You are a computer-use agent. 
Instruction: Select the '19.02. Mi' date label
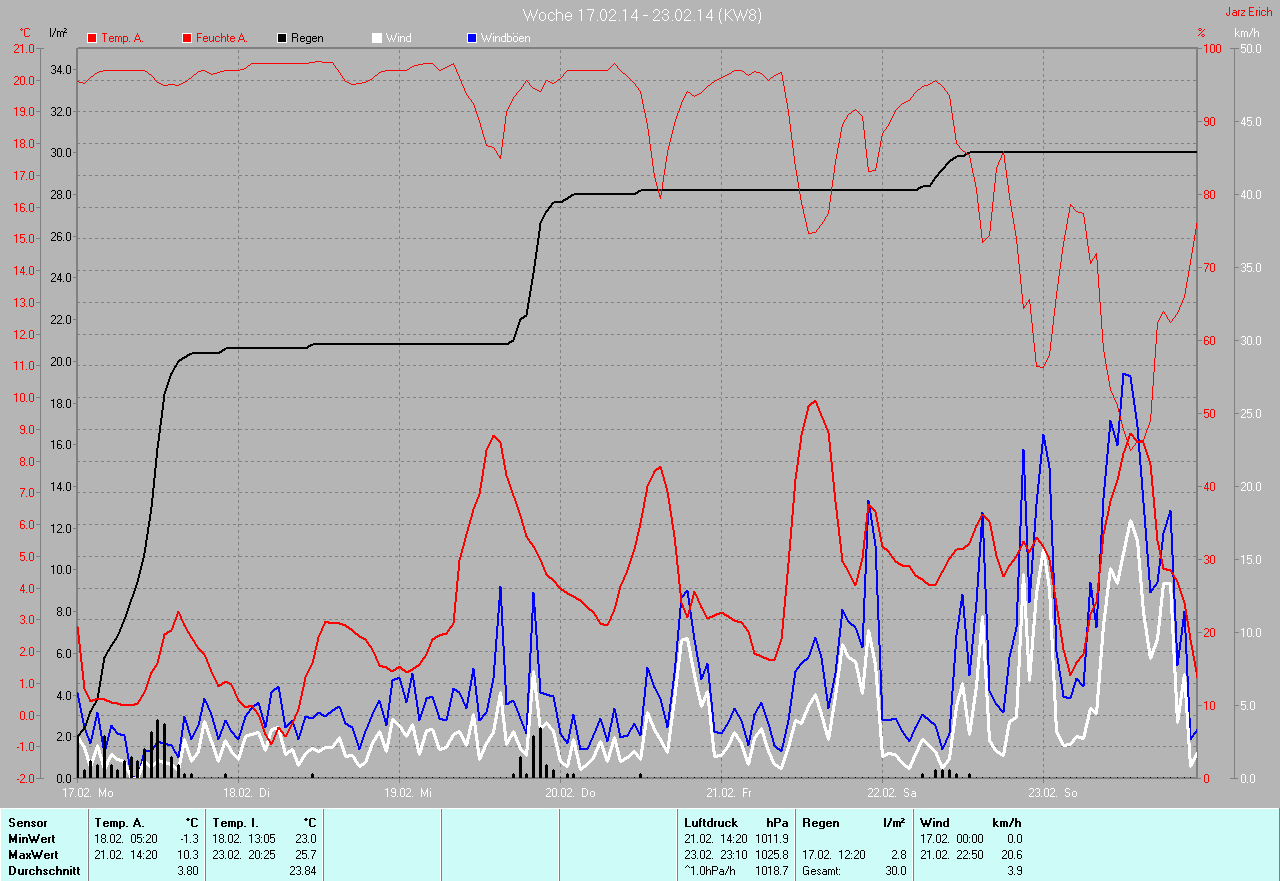pos(408,793)
